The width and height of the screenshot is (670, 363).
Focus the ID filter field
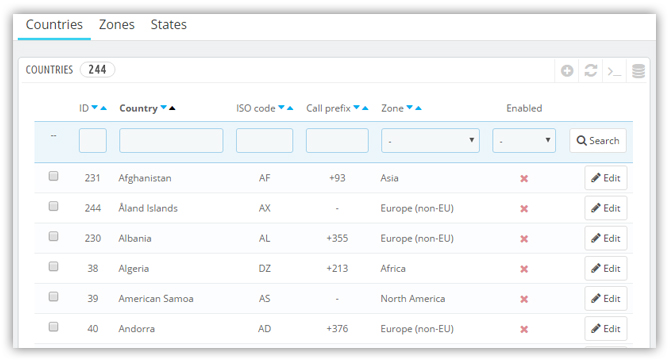(x=93, y=141)
